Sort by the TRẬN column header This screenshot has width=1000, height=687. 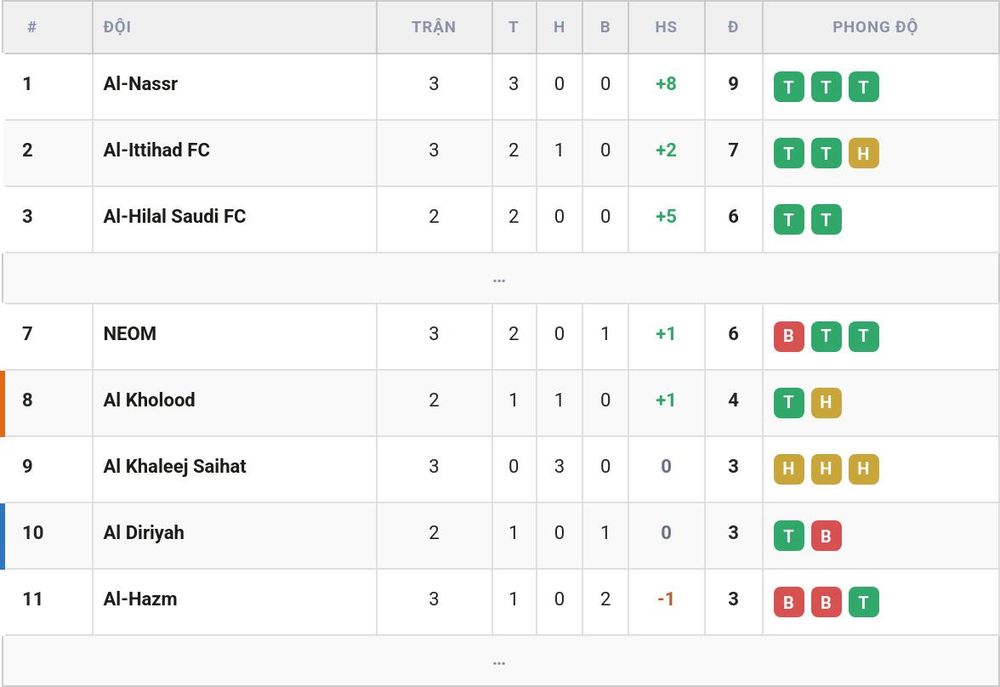point(434,27)
